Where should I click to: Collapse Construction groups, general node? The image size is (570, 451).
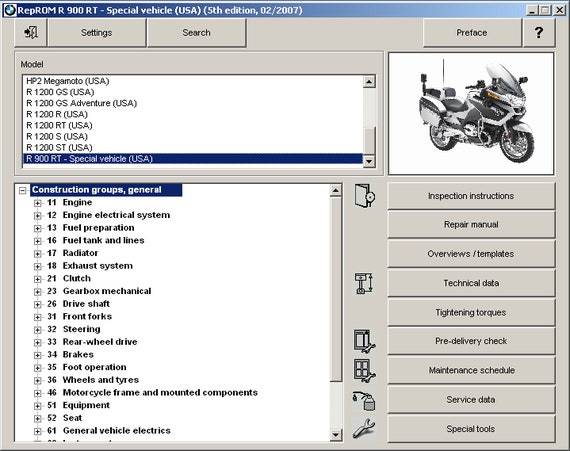pos(23,190)
